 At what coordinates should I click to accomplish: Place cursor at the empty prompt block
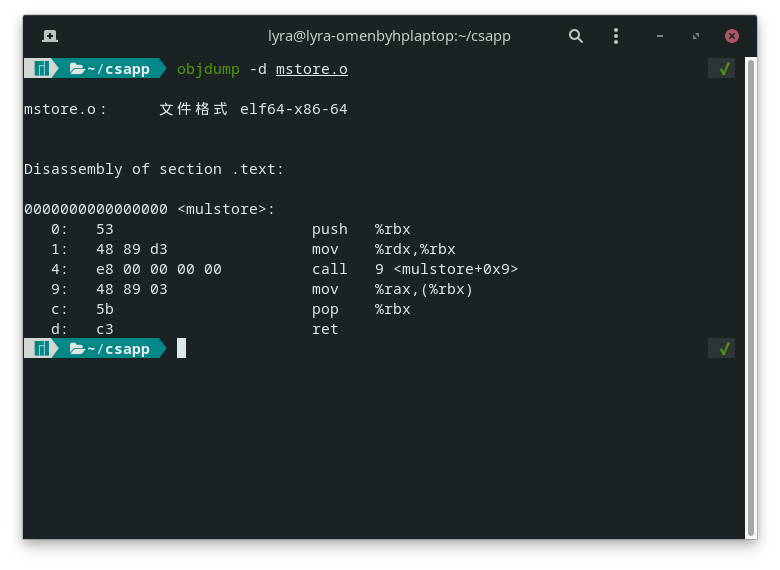click(x=182, y=348)
